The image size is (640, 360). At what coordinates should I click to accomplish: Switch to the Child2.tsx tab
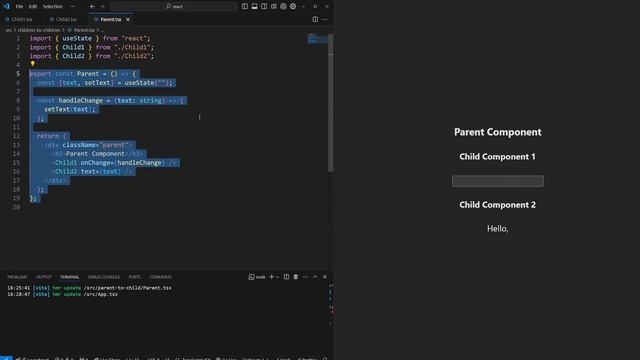(66, 19)
